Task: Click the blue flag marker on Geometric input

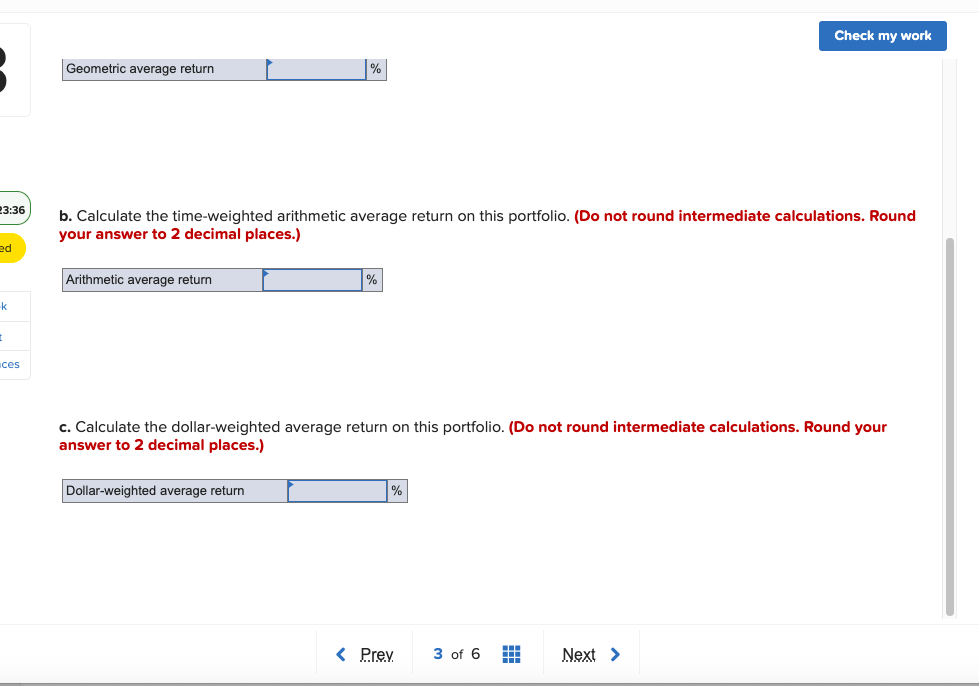Action: coord(268,64)
